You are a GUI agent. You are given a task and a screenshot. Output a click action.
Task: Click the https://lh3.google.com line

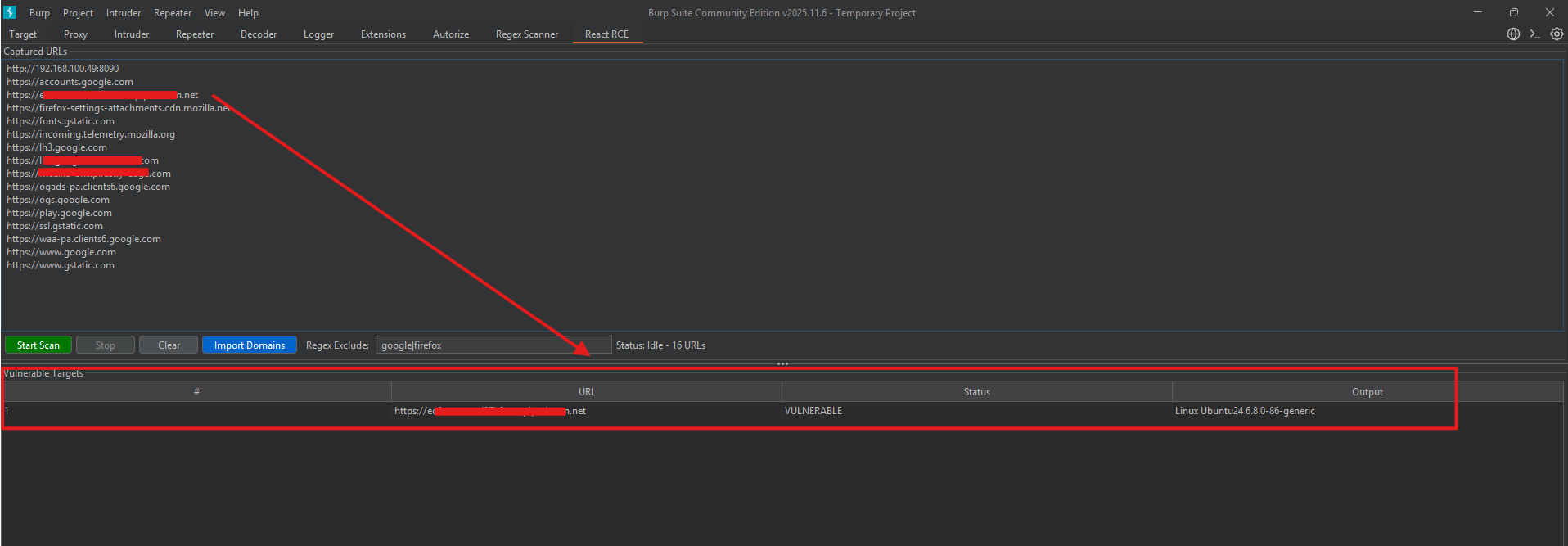pos(57,147)
